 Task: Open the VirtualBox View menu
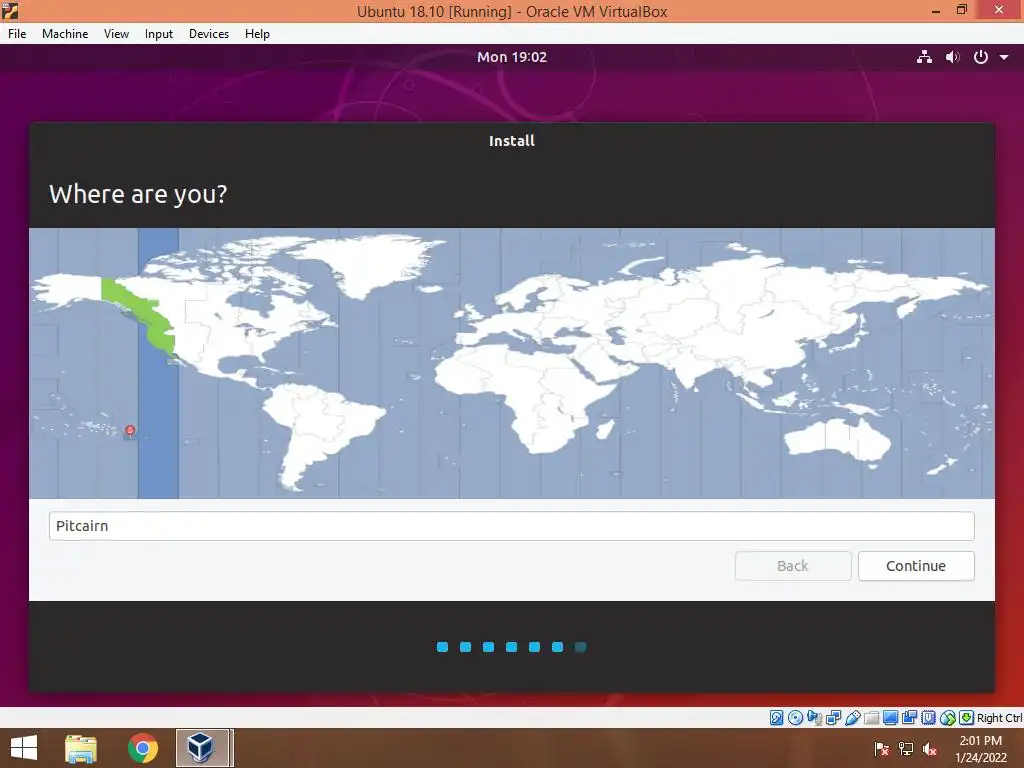[116, 34]
